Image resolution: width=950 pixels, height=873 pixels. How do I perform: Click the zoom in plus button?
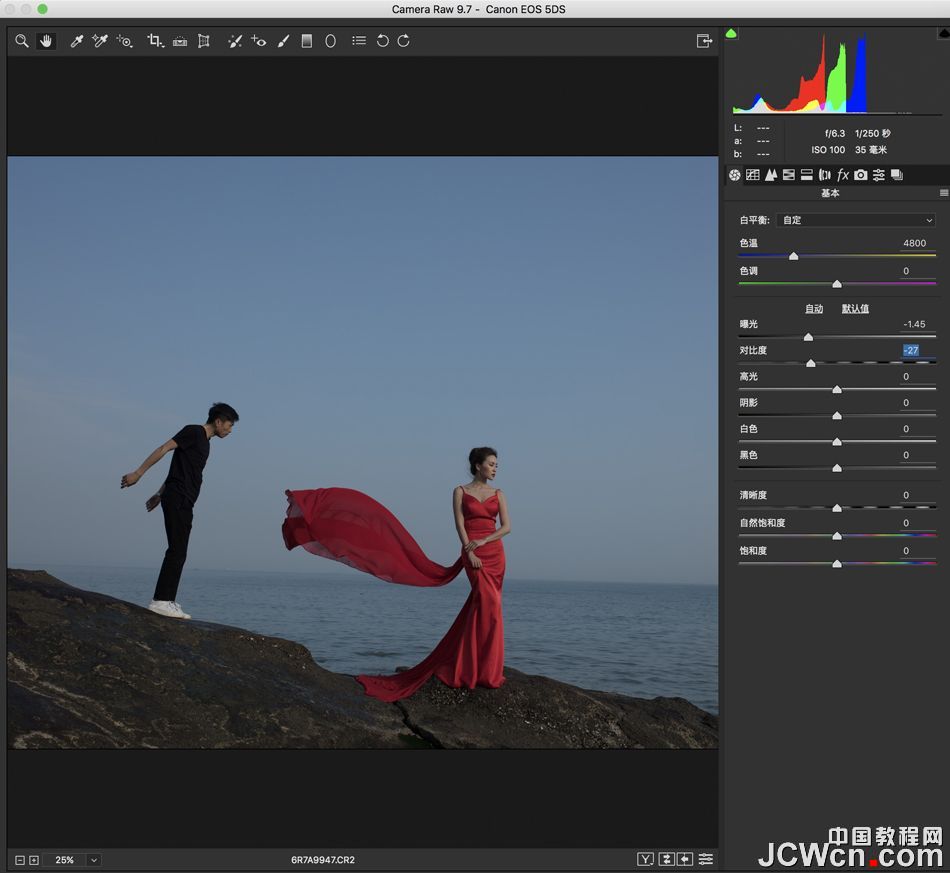pyautogui.click(x=34, y=860)
